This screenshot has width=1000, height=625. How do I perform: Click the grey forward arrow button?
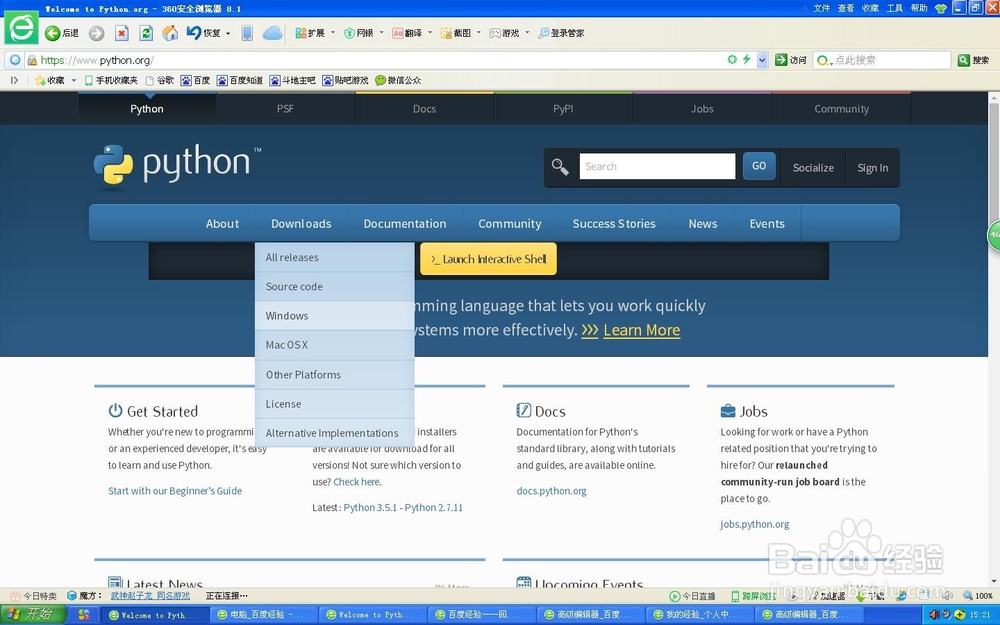96,33
